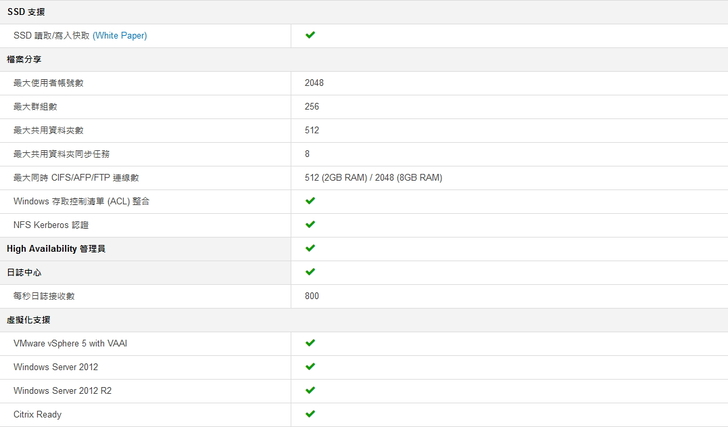
Task: Click the Citrix Ready checkmark icon
Action: coord(310,414)
